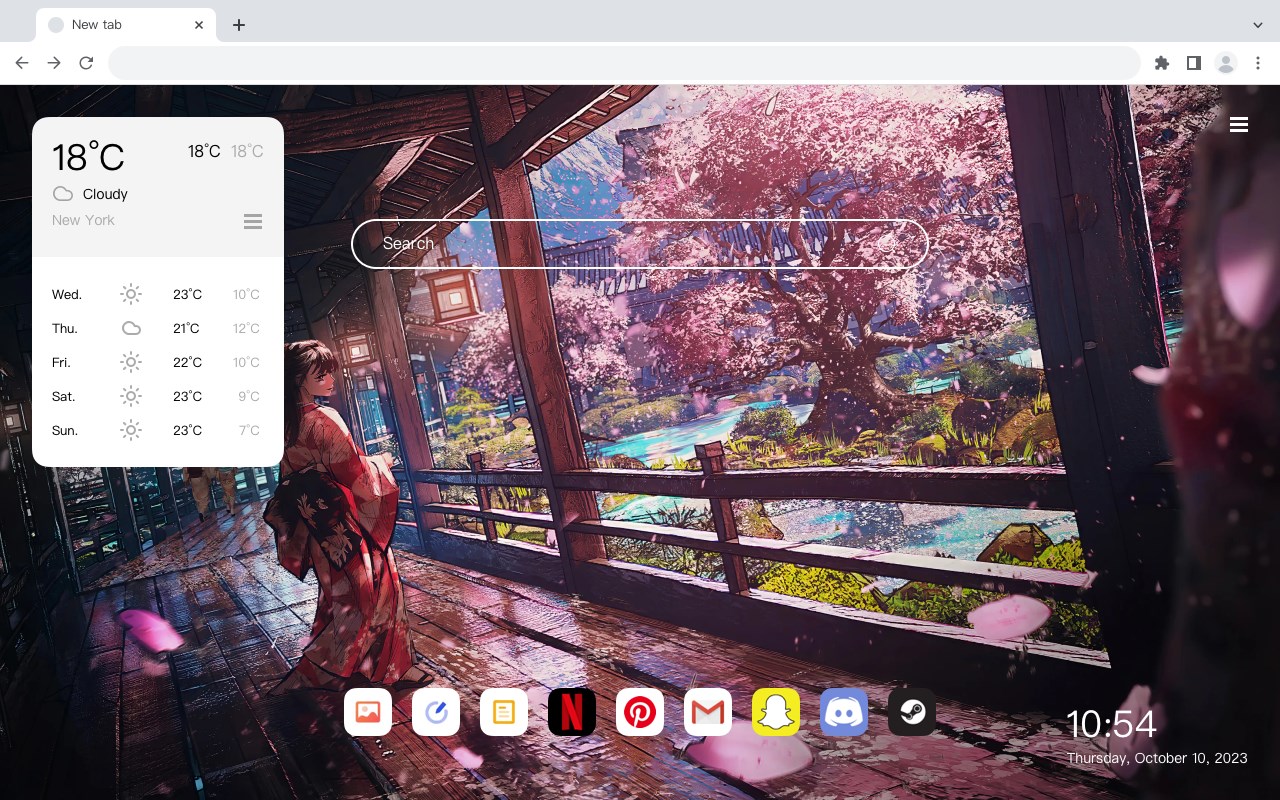The image size is (1280, 800).
Task: Click the 10:54 clock display
Action: tap(1111, 724)
